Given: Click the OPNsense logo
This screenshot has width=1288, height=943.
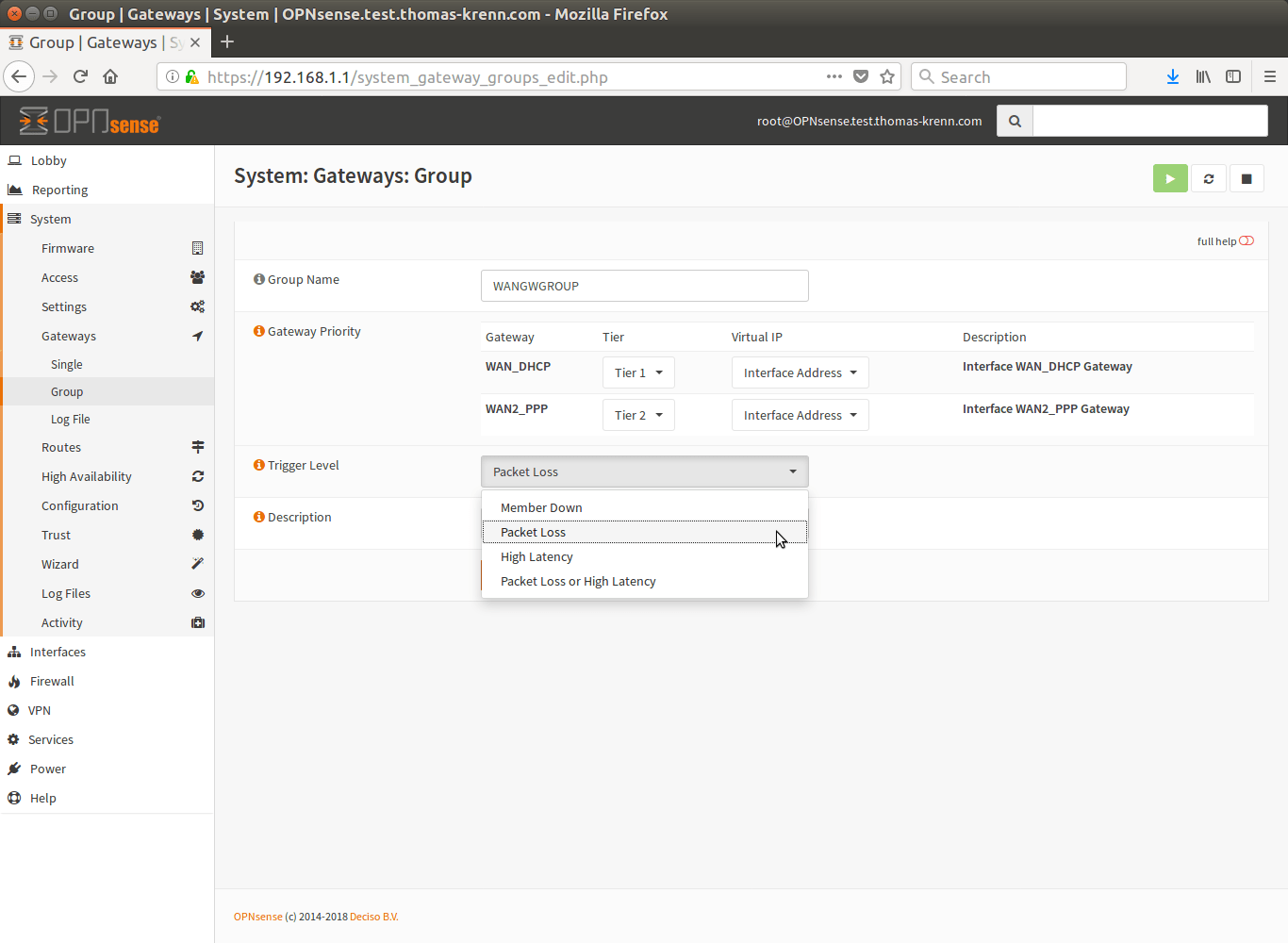Looking at the screenshot, I should 91,121.
